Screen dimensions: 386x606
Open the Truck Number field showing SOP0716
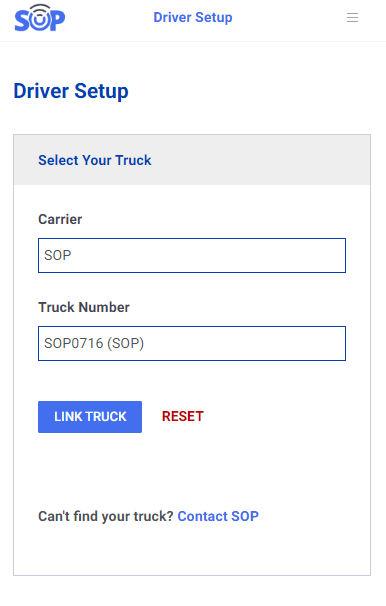192,344
